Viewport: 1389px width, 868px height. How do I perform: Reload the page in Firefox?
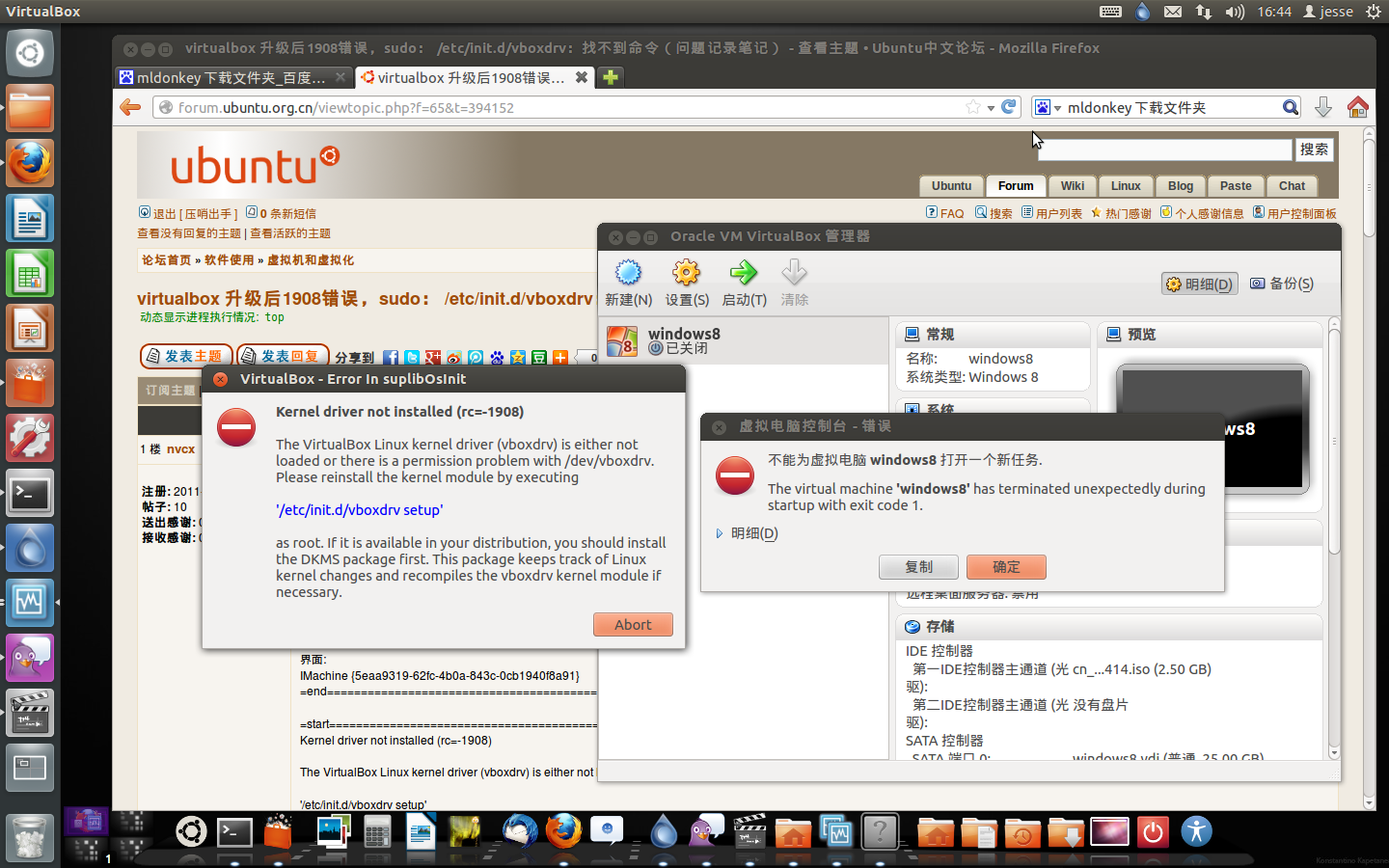(x=1009, y=107)
